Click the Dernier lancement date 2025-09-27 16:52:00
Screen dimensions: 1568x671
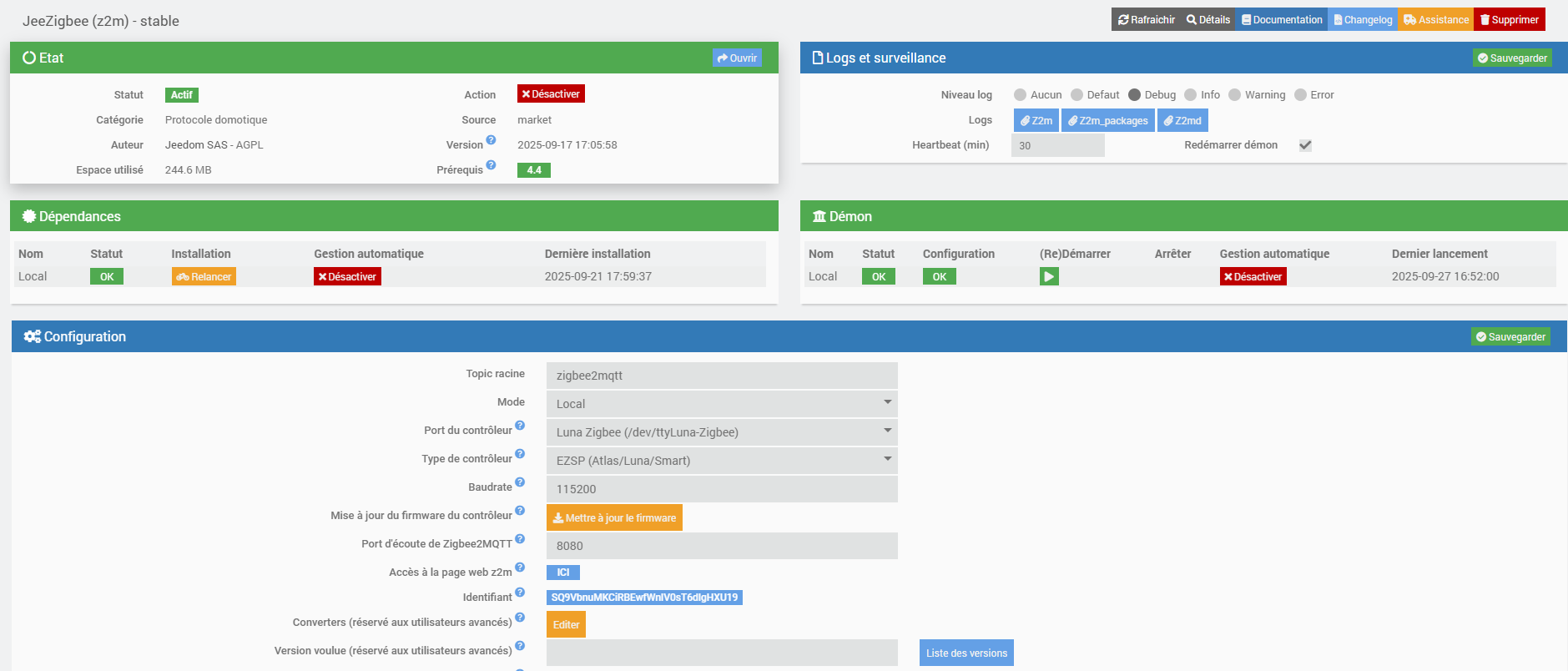(x=1445, y=276)
